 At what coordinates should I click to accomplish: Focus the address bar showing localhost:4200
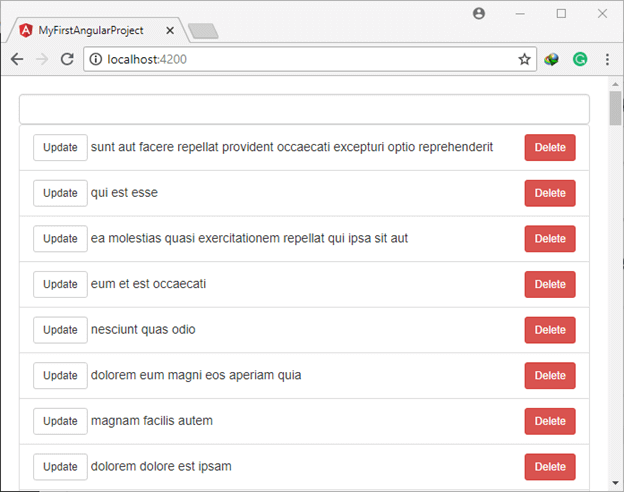pyautogui.click(x=310, y=59)
